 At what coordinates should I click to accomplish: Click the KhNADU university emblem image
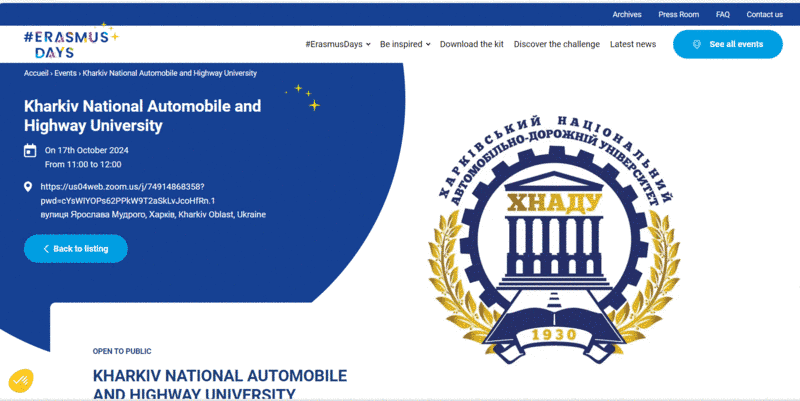[x=554, y=240]
